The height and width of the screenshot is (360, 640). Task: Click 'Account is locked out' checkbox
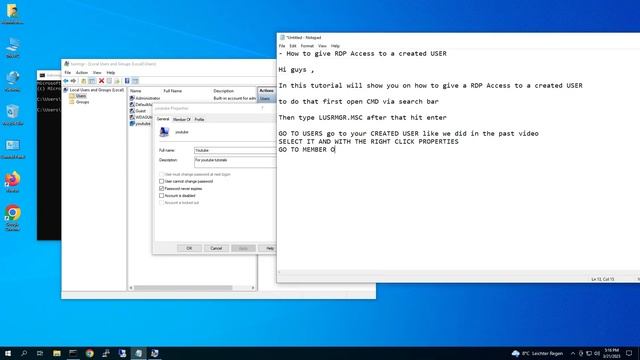coord(162,202)
